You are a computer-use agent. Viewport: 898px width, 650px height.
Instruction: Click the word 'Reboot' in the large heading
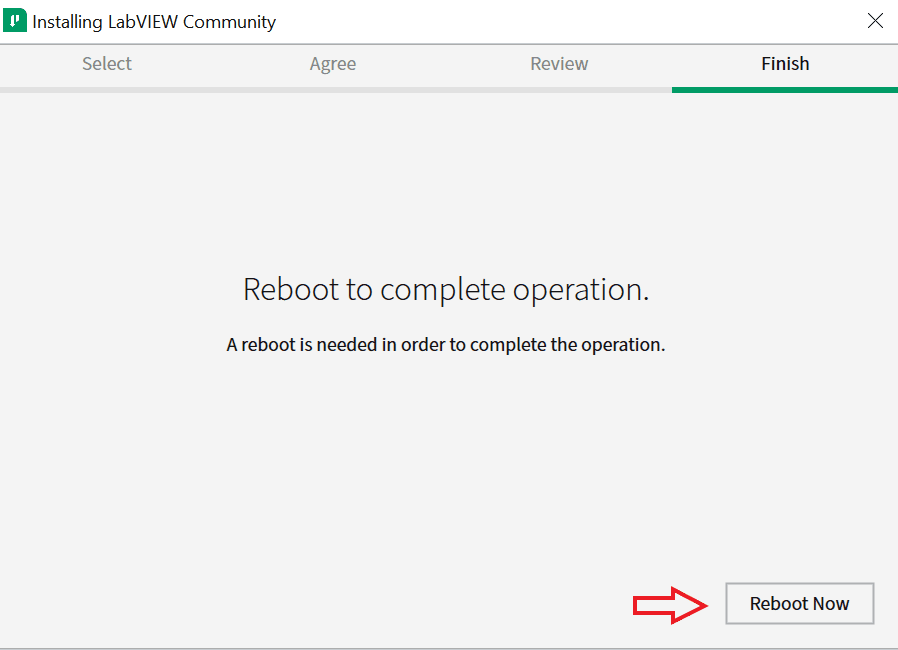click(x=291, y=289)
